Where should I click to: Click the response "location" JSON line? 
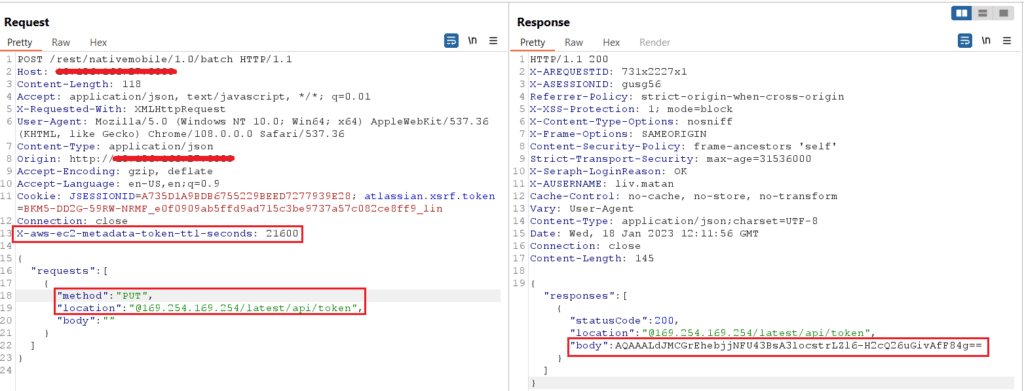tap(723, 332)
